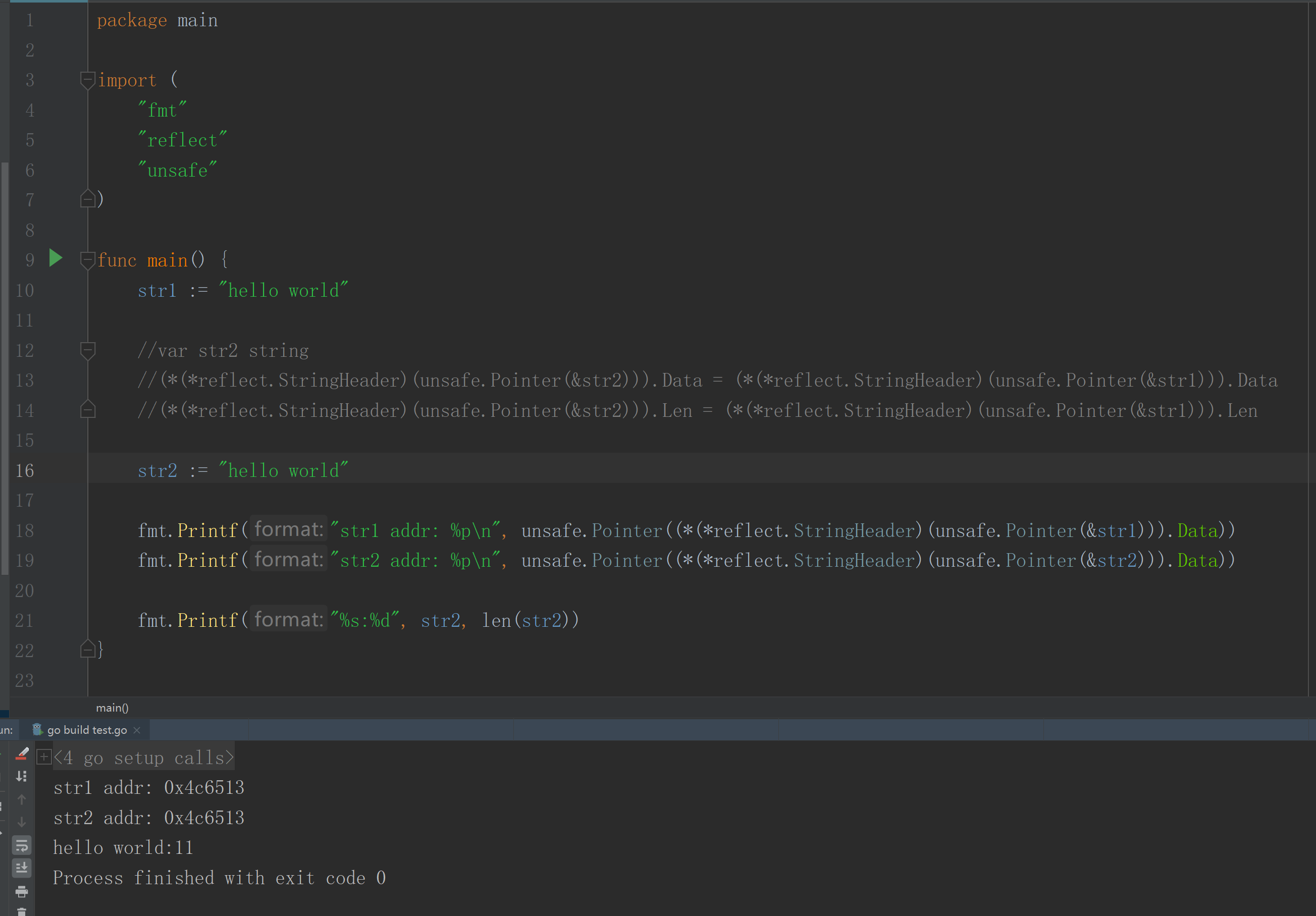This screenshot has width=1316, height=916.
Task: Collapse func main fold marker
Action: pyautogui.click(x=88, y=260)
